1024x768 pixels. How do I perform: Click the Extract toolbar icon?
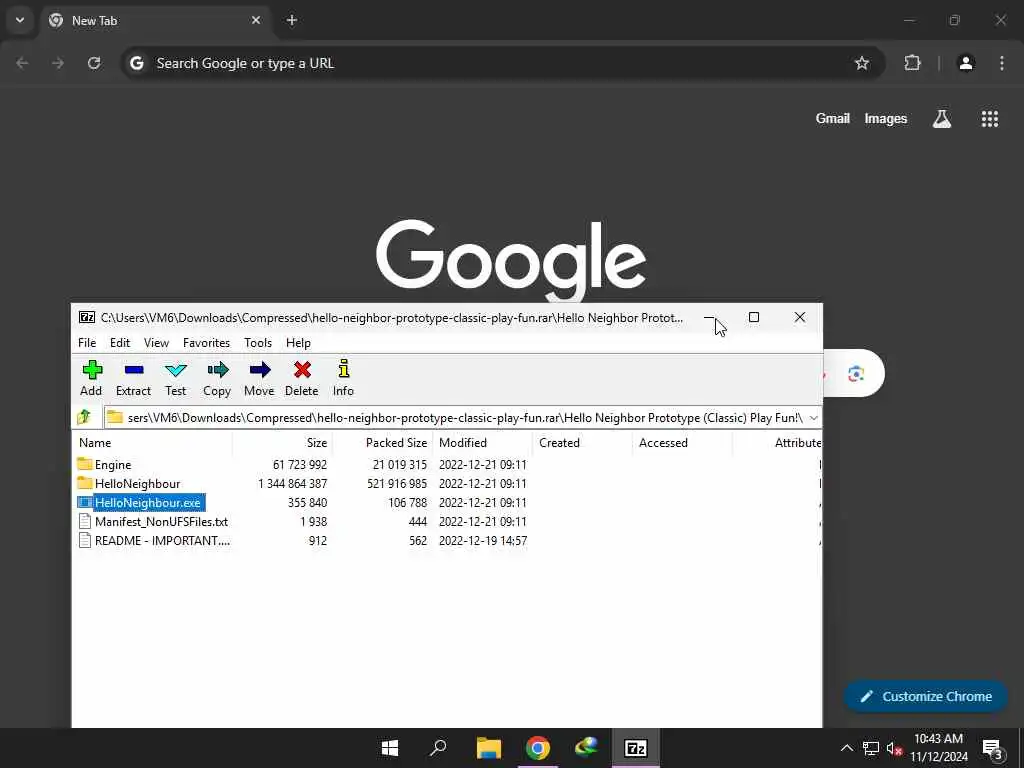click(x=133, y=378)
